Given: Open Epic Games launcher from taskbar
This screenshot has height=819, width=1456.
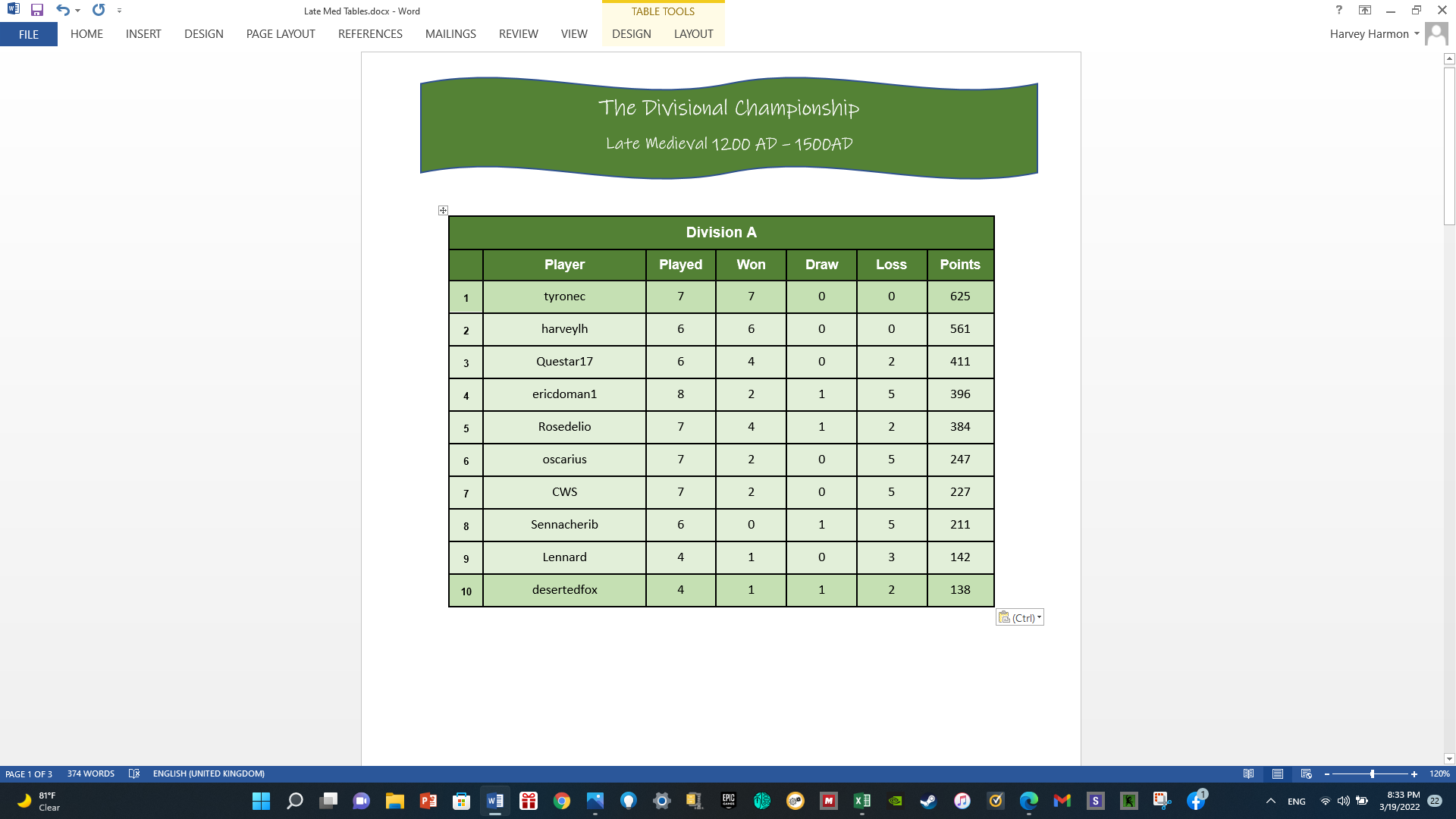Looking at the screenshot, I should pos(729,801).
